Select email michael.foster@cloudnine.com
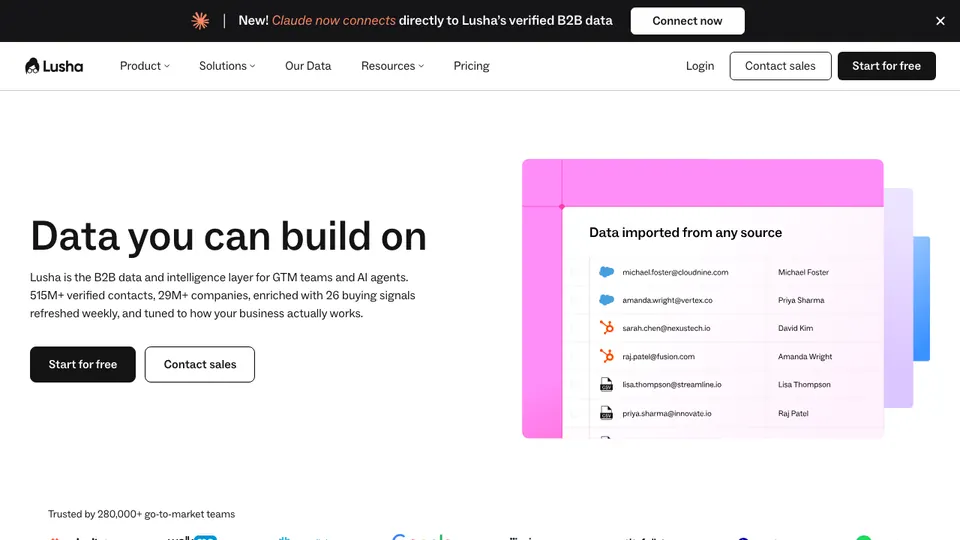 (x=675, y=272)
